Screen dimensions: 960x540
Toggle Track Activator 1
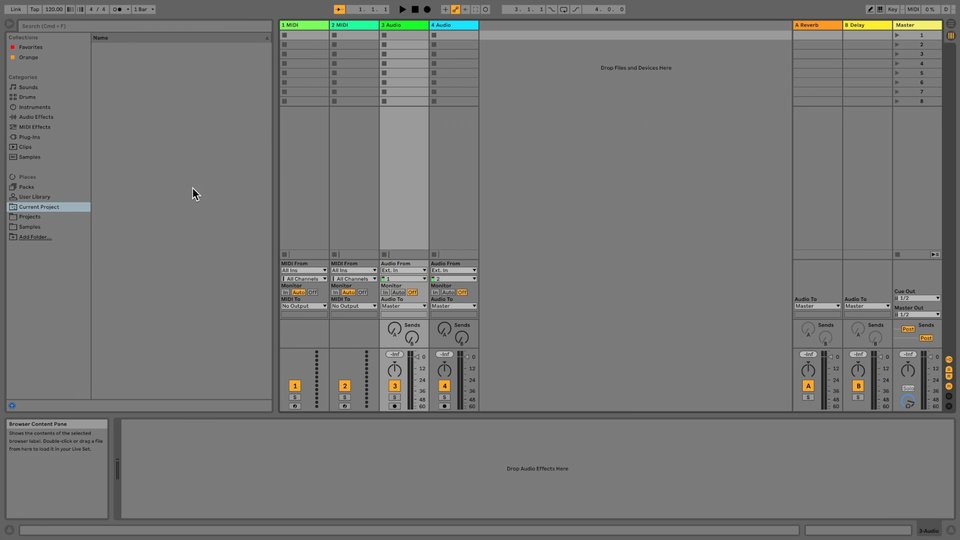(294, 386)
